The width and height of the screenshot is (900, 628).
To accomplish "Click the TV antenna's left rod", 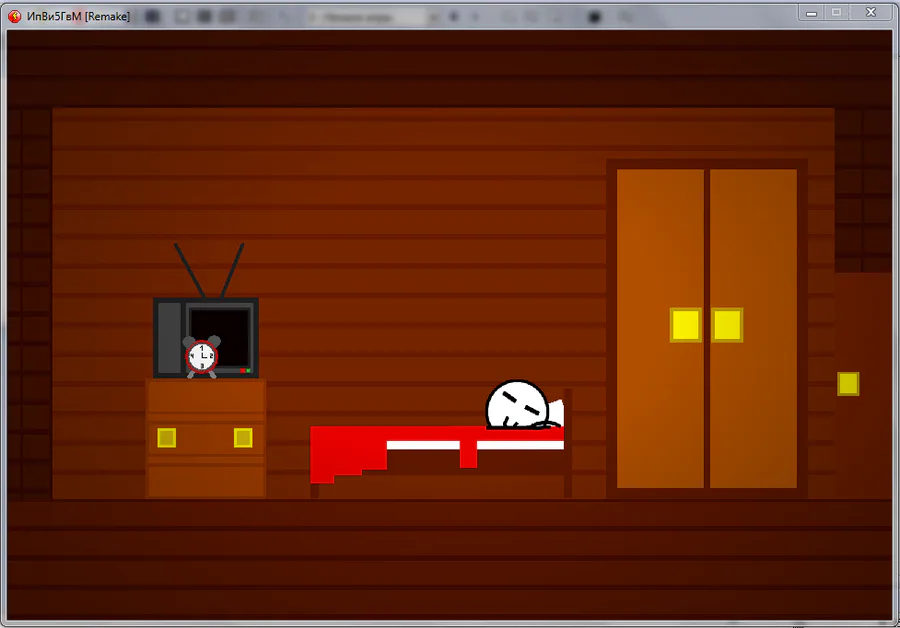I will 190,270.
